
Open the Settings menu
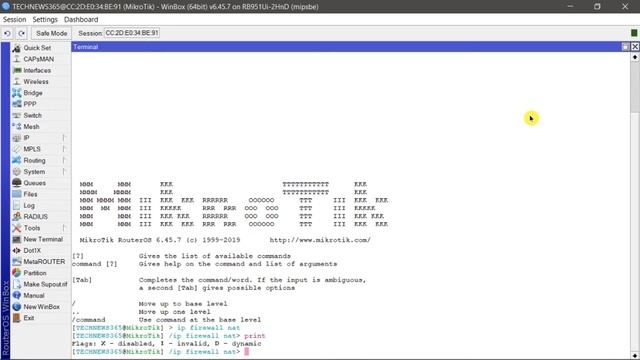pyautogui.click(x=45, y=20)
